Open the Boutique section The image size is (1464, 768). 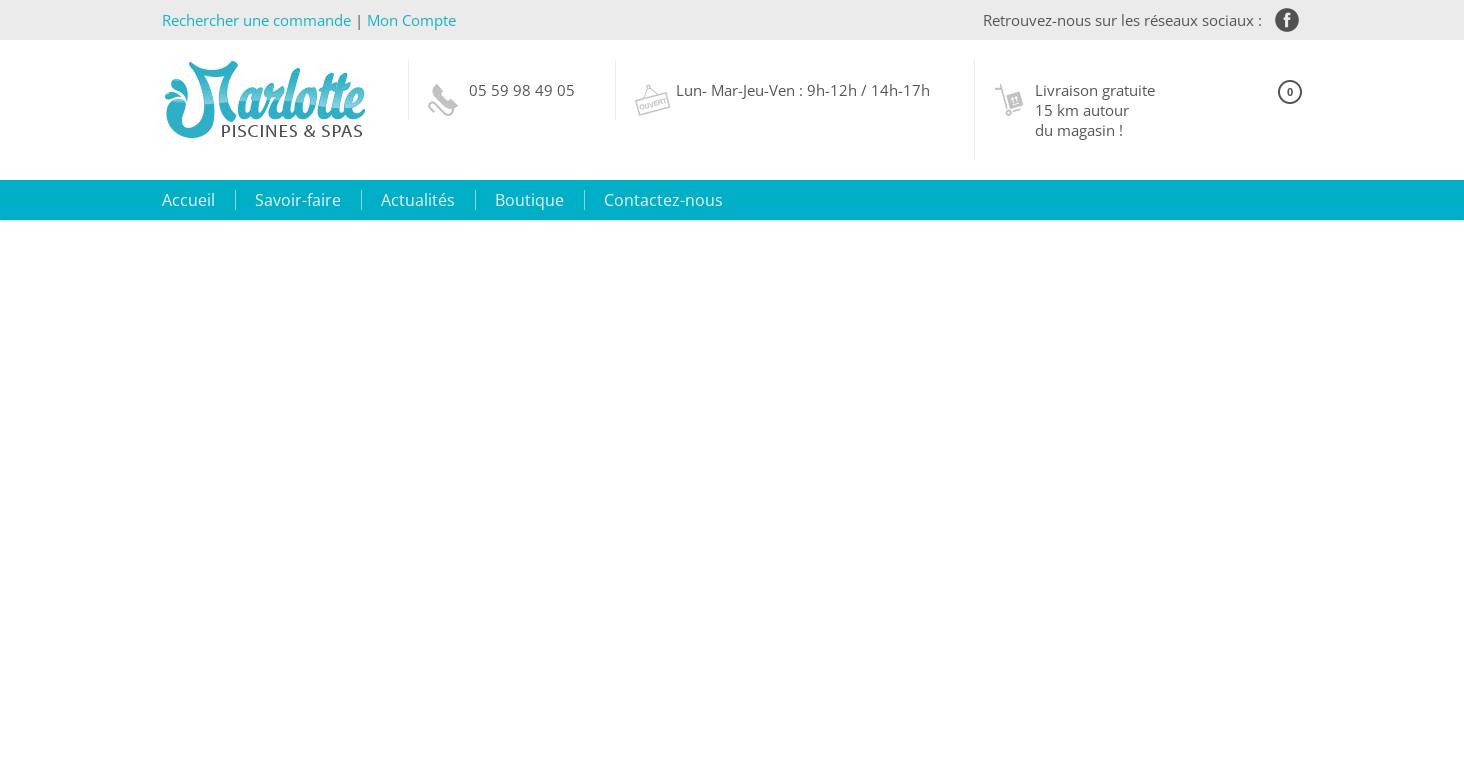[x=529, y=200]
